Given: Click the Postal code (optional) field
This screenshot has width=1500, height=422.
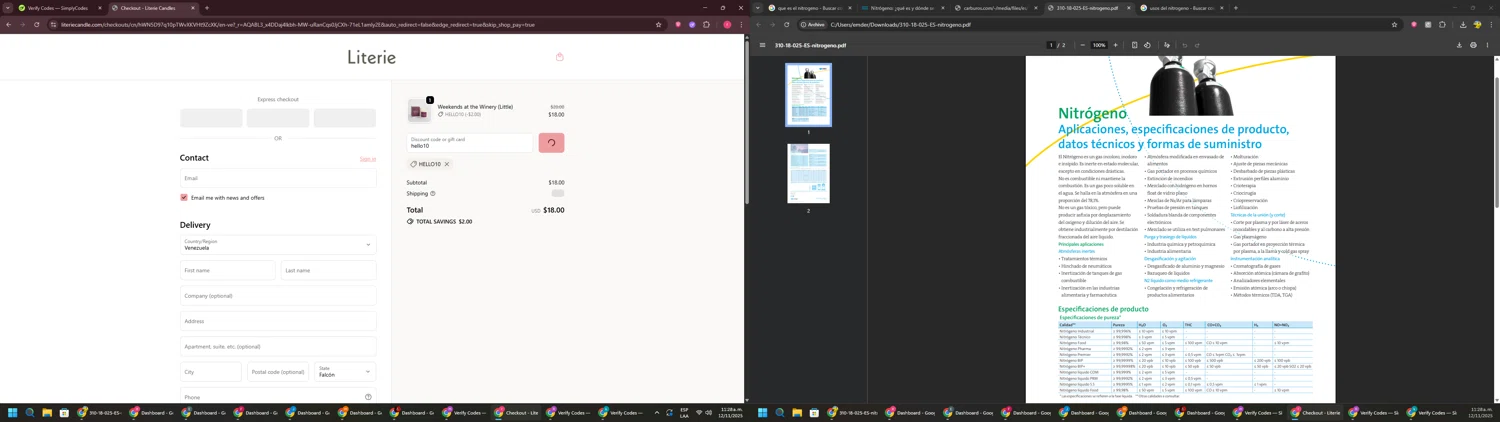Looking at the screenshot, I should 278,372.
